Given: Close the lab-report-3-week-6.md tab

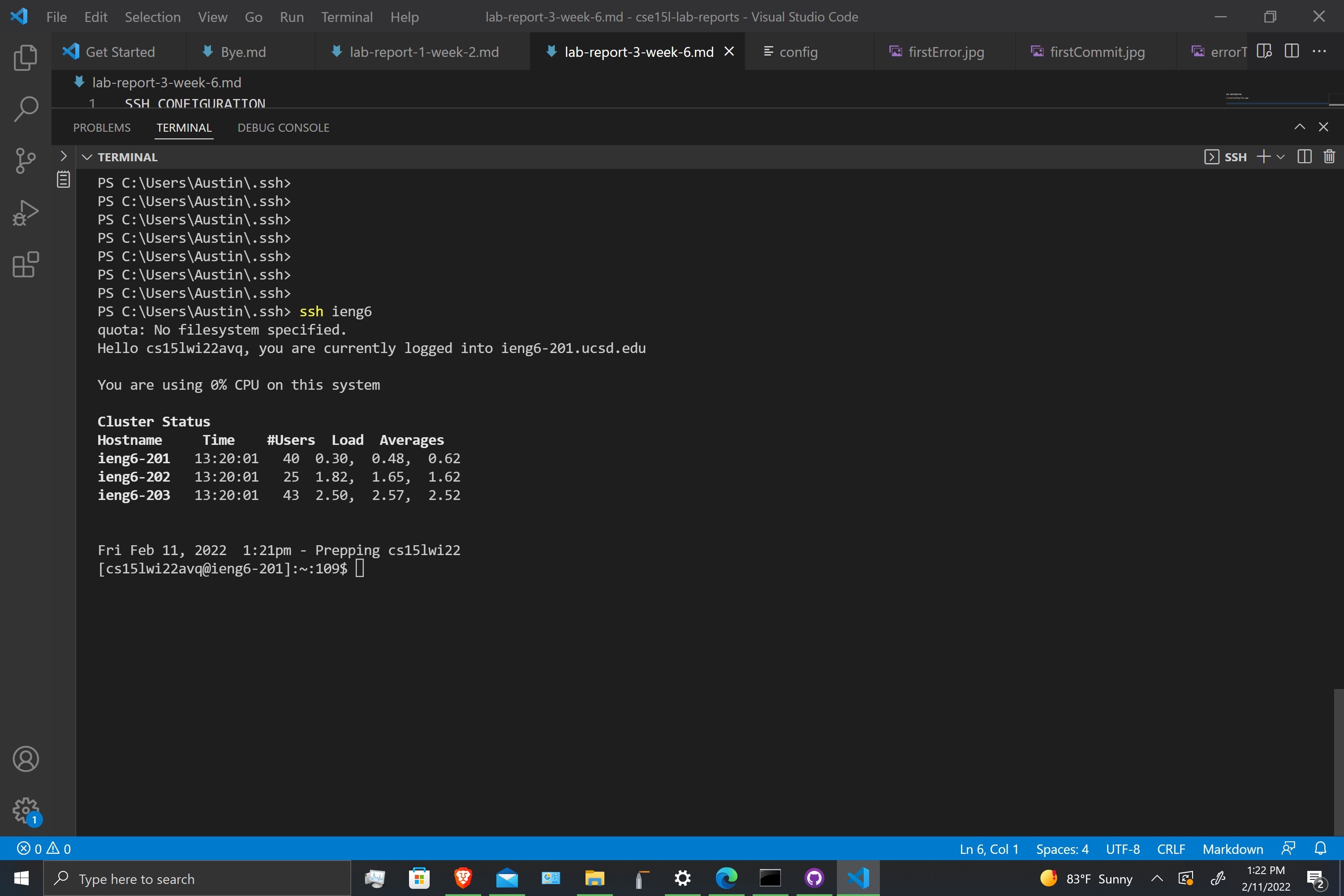Looking at the screenshot, I should pos(729,52).
